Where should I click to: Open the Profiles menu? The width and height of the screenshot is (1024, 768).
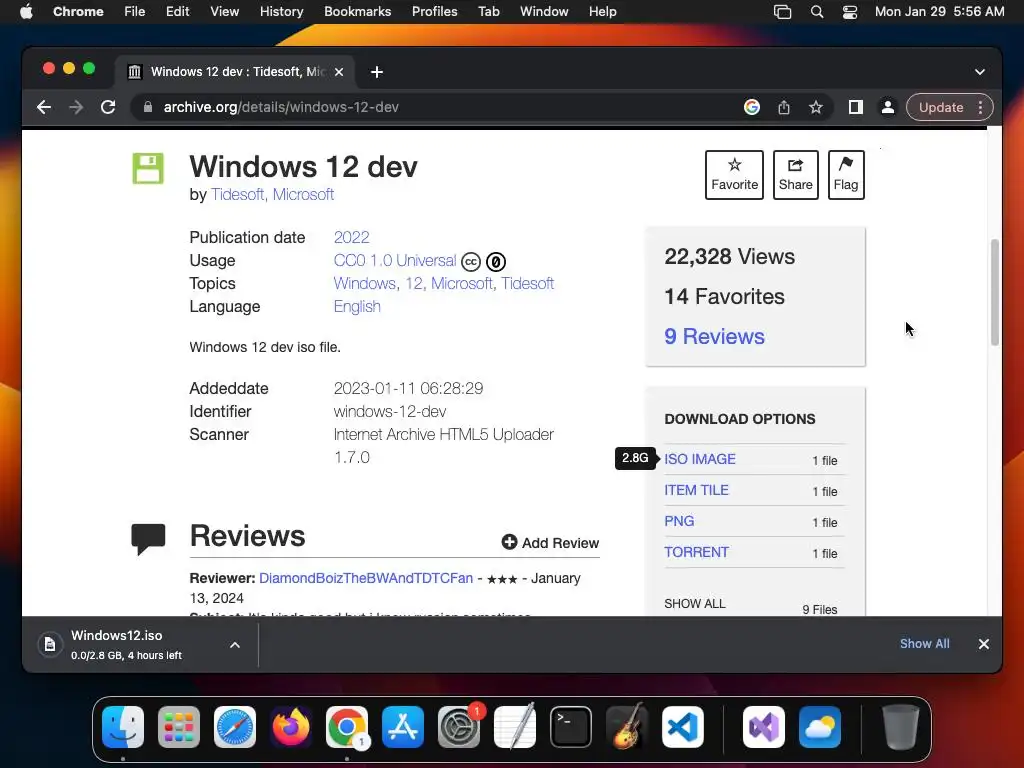tap(434, 12)
